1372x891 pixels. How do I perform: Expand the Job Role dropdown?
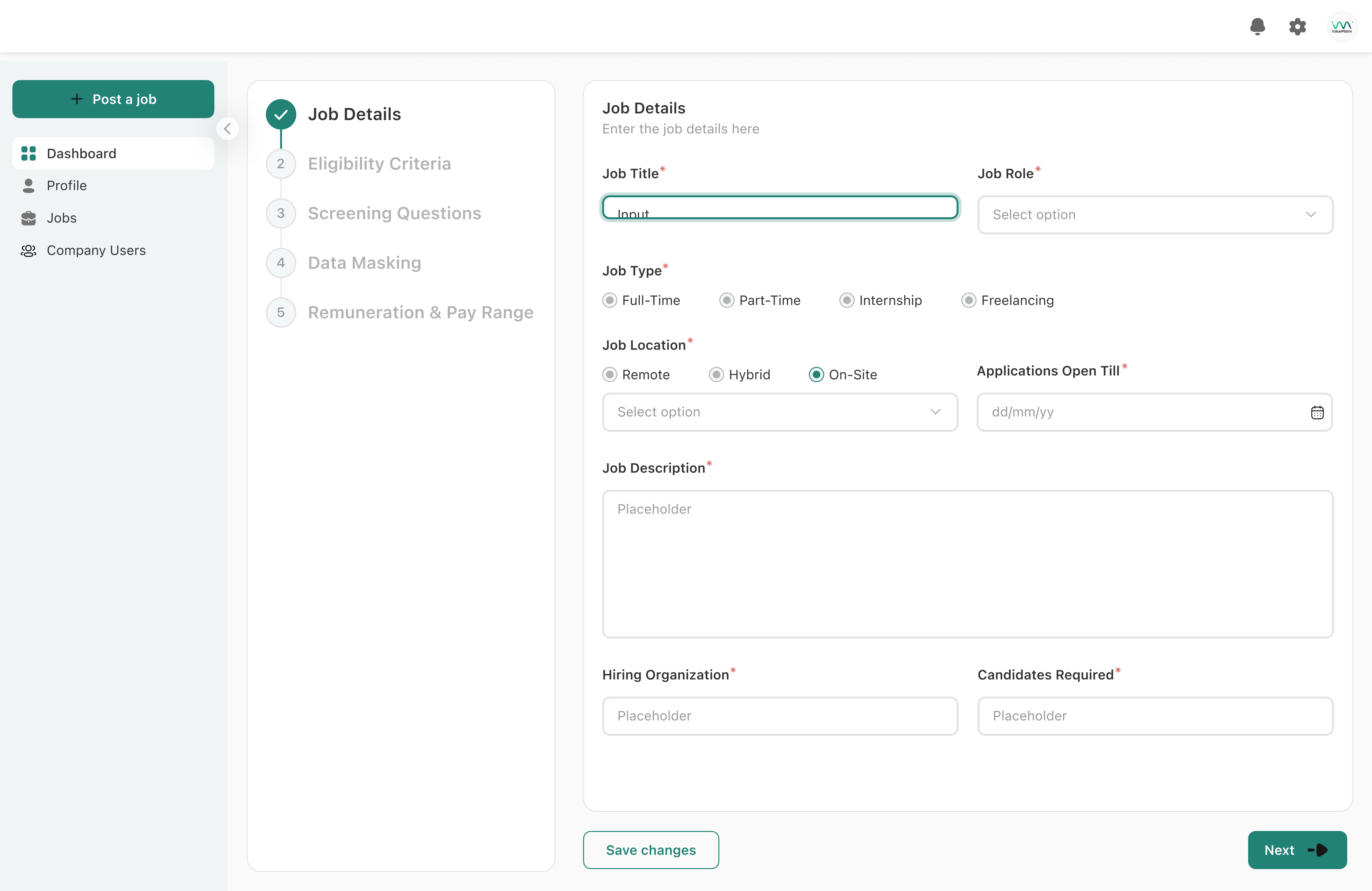coord(1155,214)
